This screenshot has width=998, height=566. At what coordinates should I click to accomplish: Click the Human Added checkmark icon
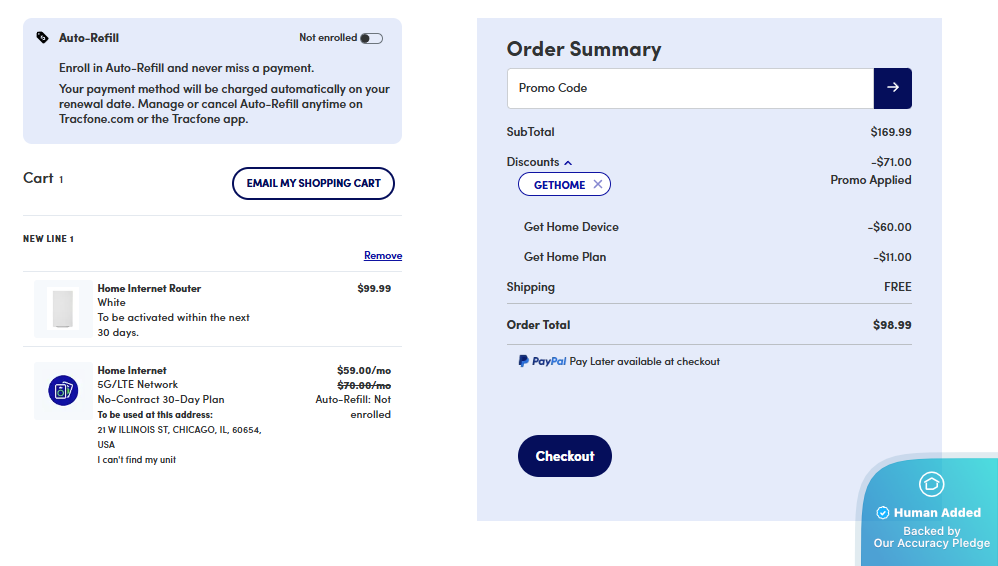coord(883,512)
